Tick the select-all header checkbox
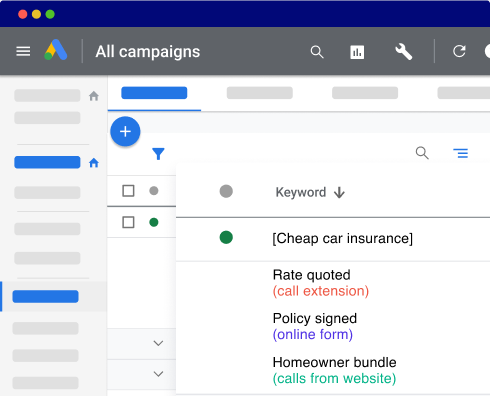The width and height of the screenshot is (490, 396). 128,191
